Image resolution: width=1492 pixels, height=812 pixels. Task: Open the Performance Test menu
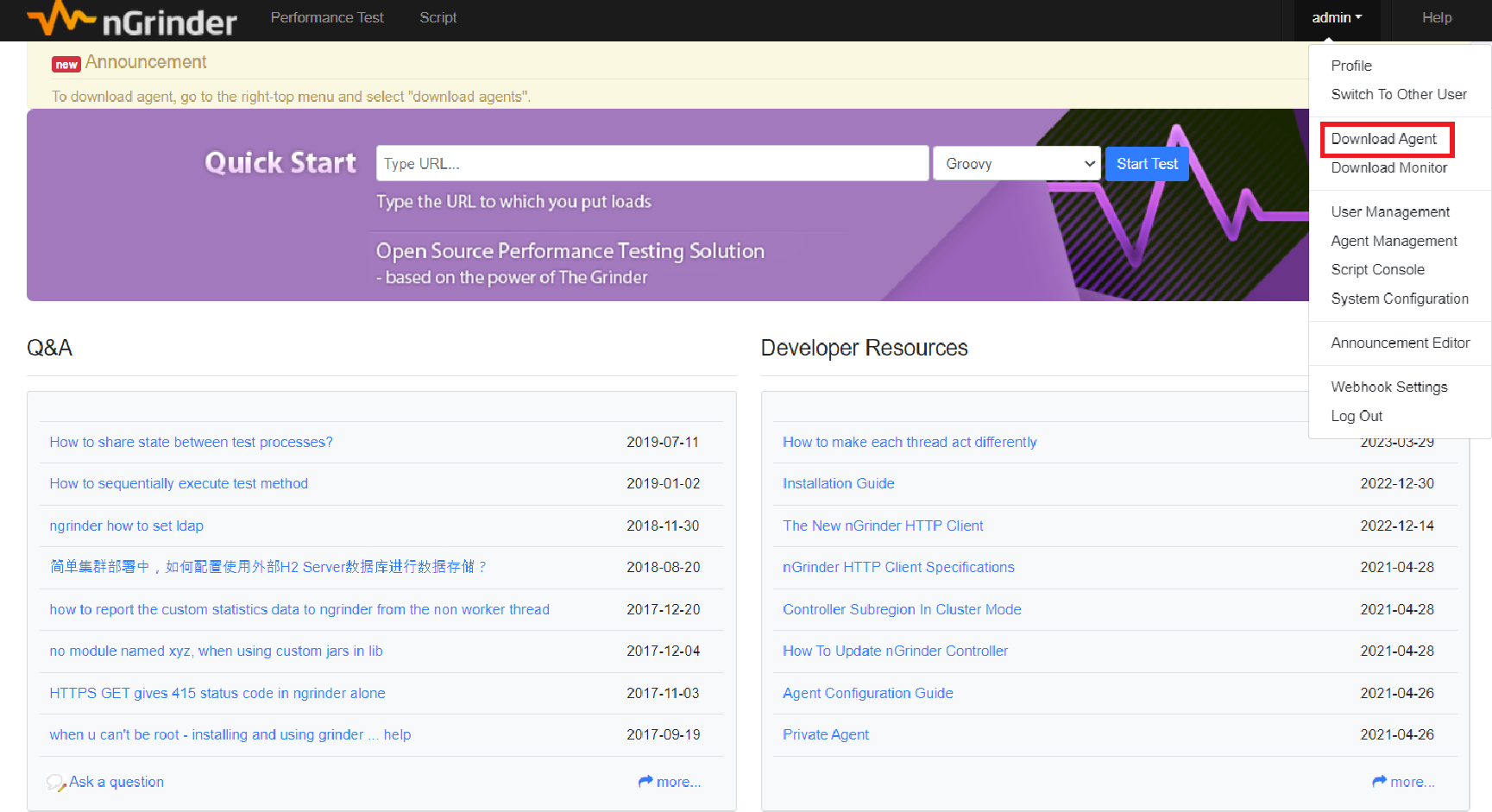coord(327,17)
